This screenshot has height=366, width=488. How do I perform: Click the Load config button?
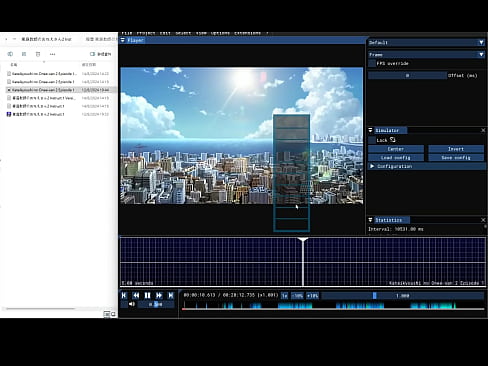coord(396,157)
